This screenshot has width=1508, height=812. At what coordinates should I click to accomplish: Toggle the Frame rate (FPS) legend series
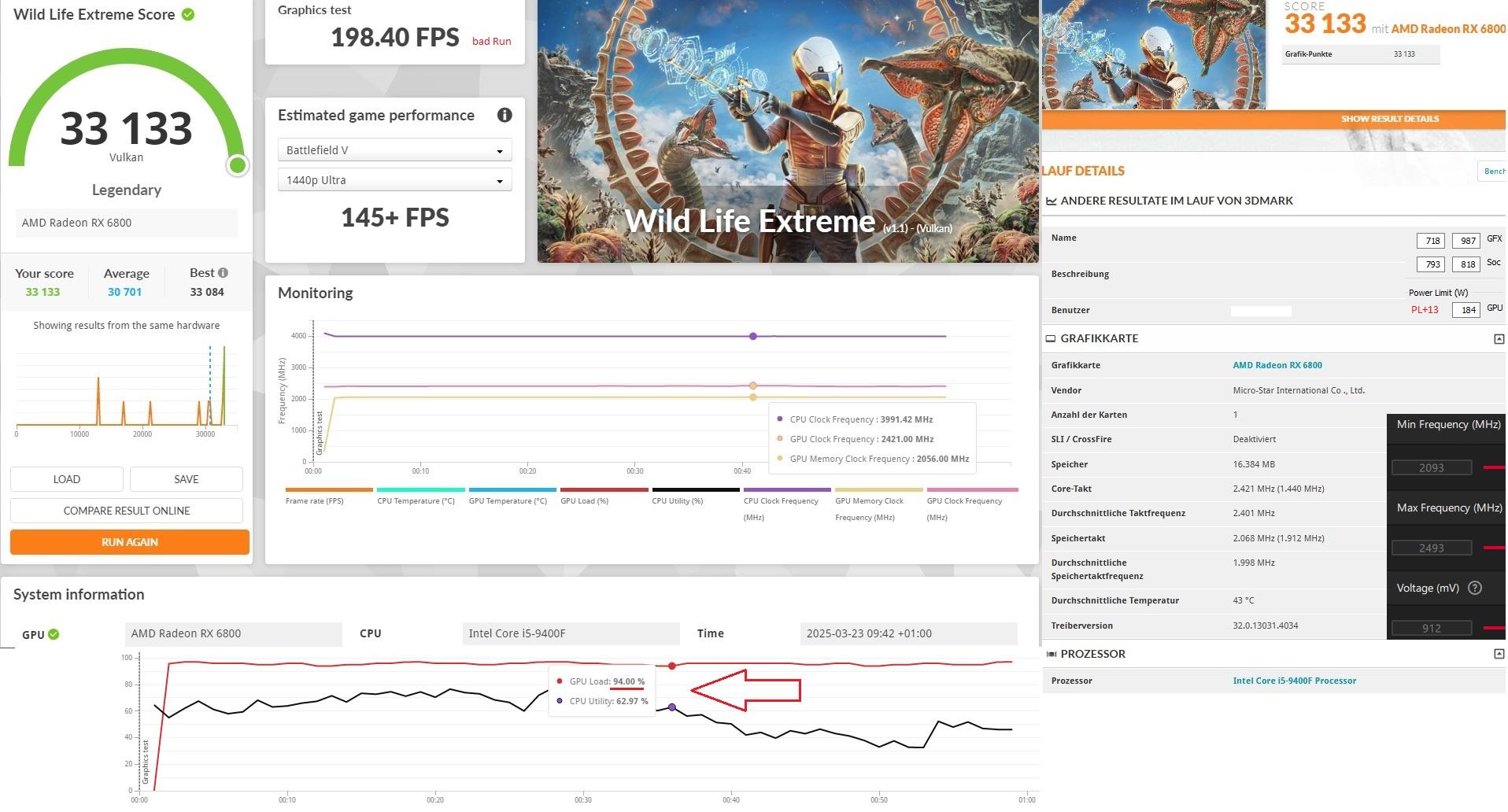329,496
